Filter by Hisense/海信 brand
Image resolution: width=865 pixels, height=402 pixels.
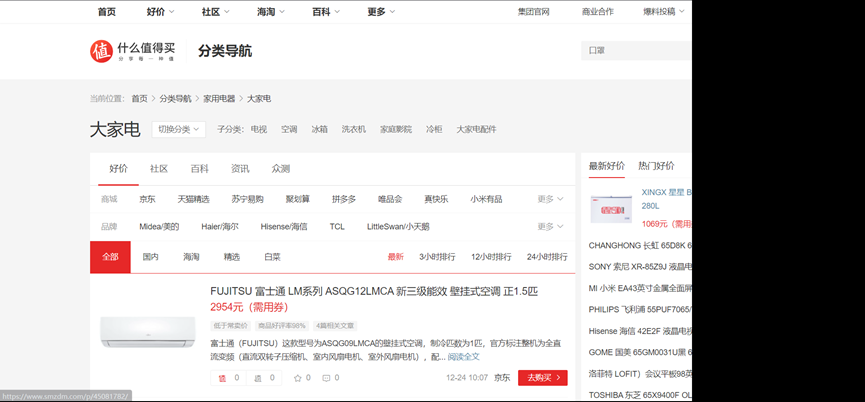pyautogui.click(x=284, y=226)
